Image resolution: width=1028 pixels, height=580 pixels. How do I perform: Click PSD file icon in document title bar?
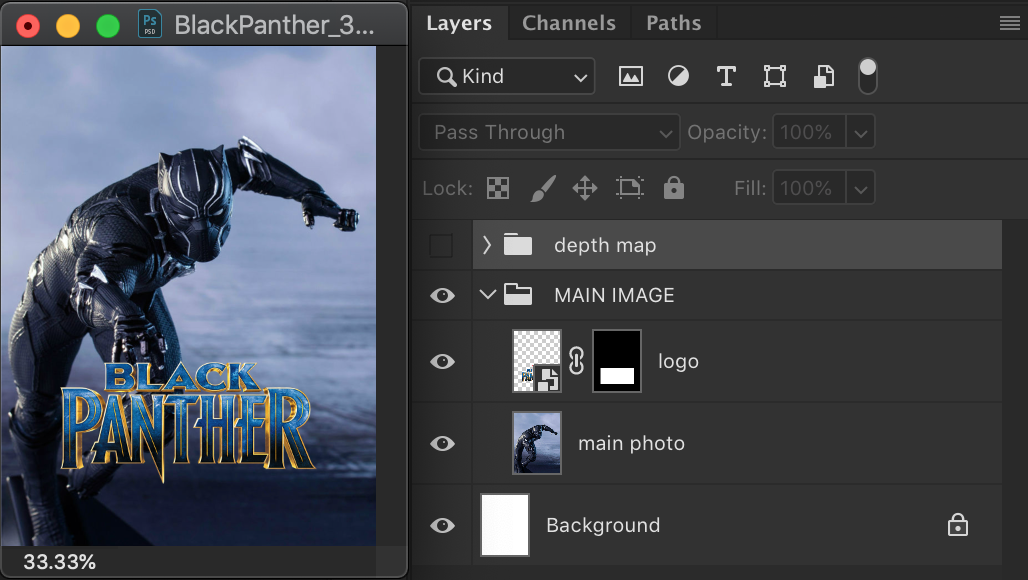click(x=150, y=25)
